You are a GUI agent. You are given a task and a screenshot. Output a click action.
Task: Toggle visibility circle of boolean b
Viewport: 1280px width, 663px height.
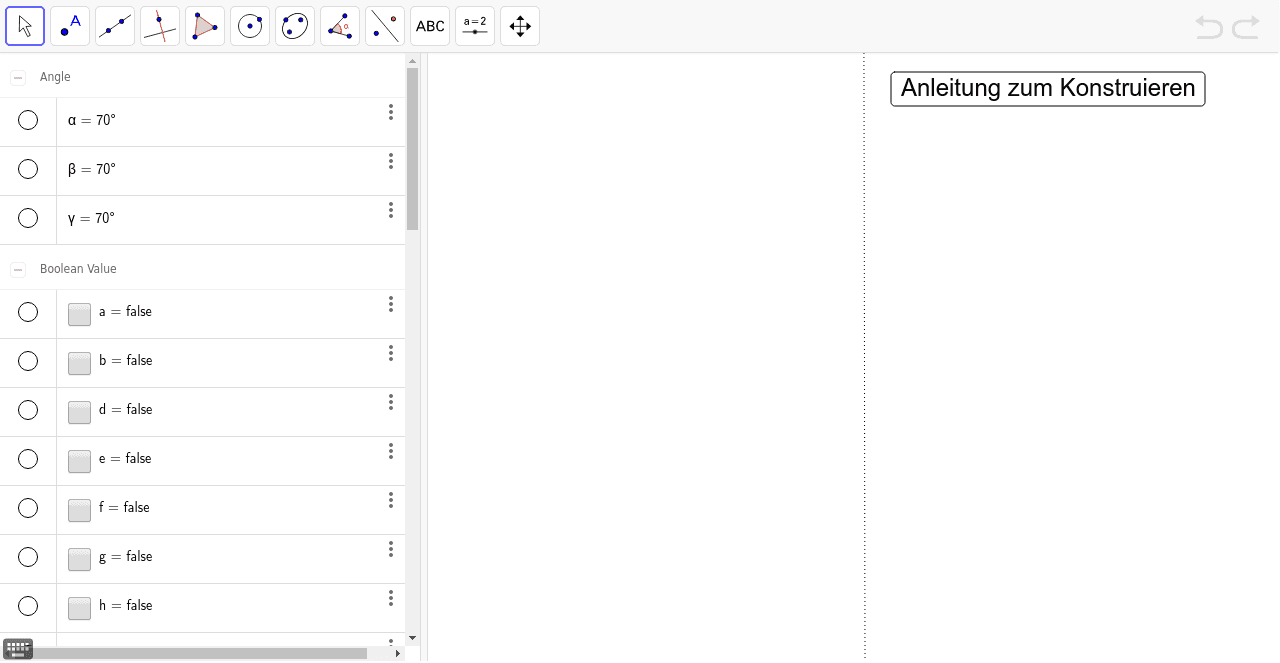pyautogui.click(x=28, y=361)
